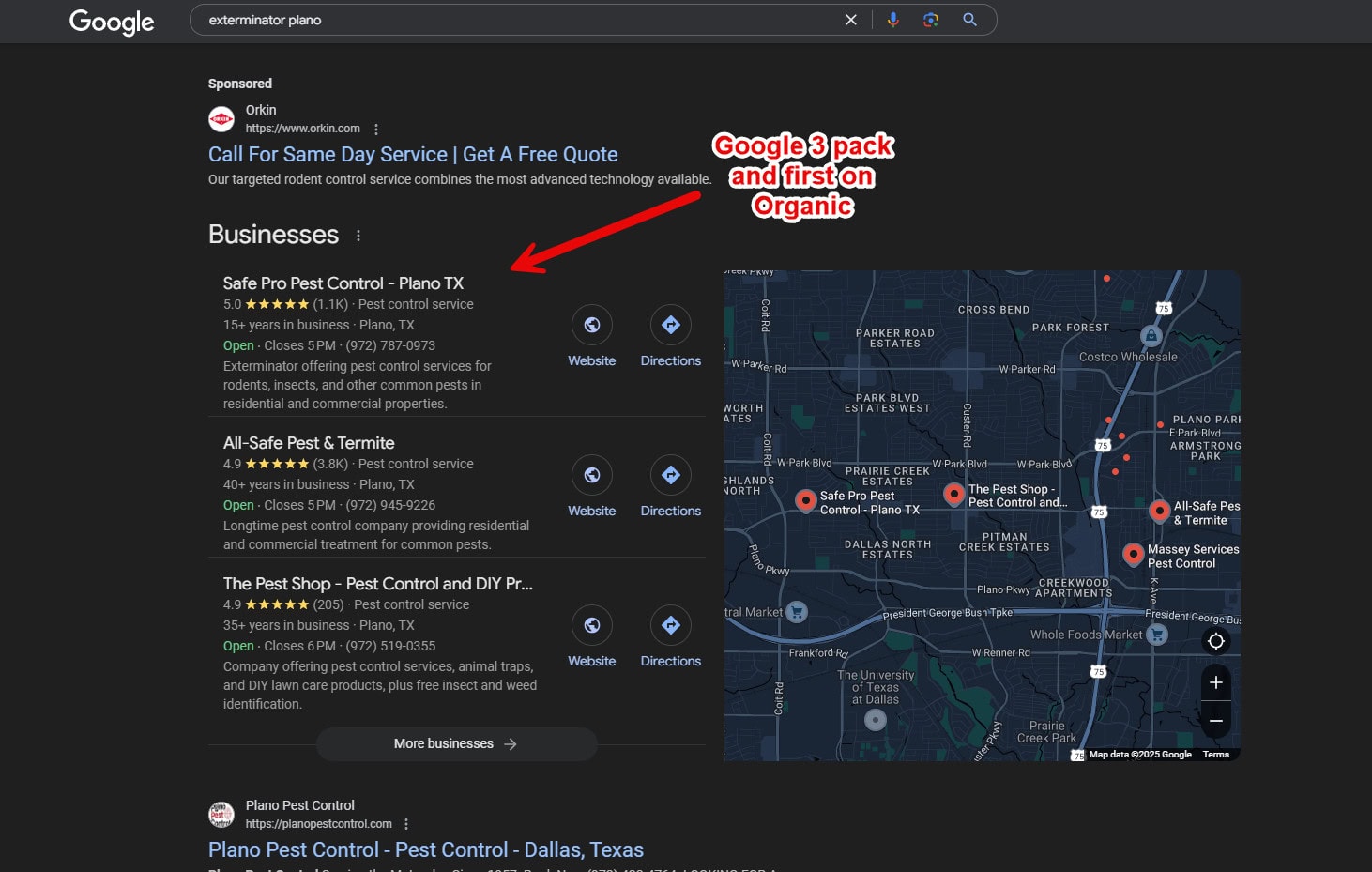This screenshot has height=872, width=1372.
Task: Select Massey Services Pest Control map pin
Action: click(1134, 554)
